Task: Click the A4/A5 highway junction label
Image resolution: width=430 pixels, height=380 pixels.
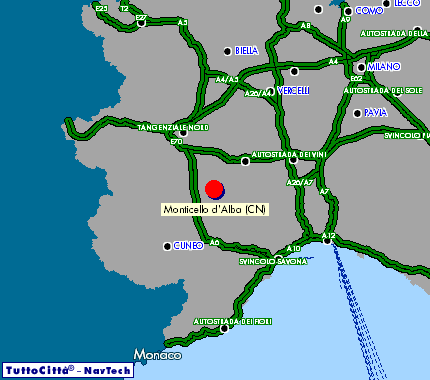Action: click(227, 80)
